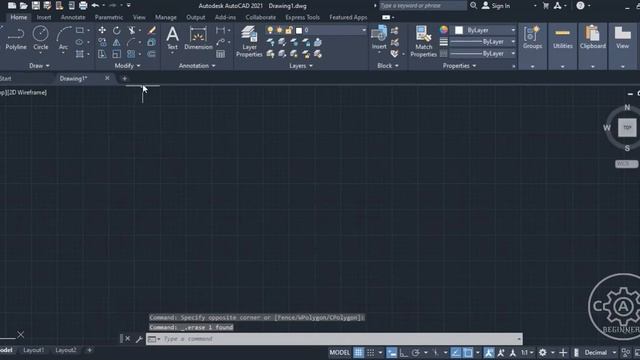Toggle 2D object snap

click(468, 353)
